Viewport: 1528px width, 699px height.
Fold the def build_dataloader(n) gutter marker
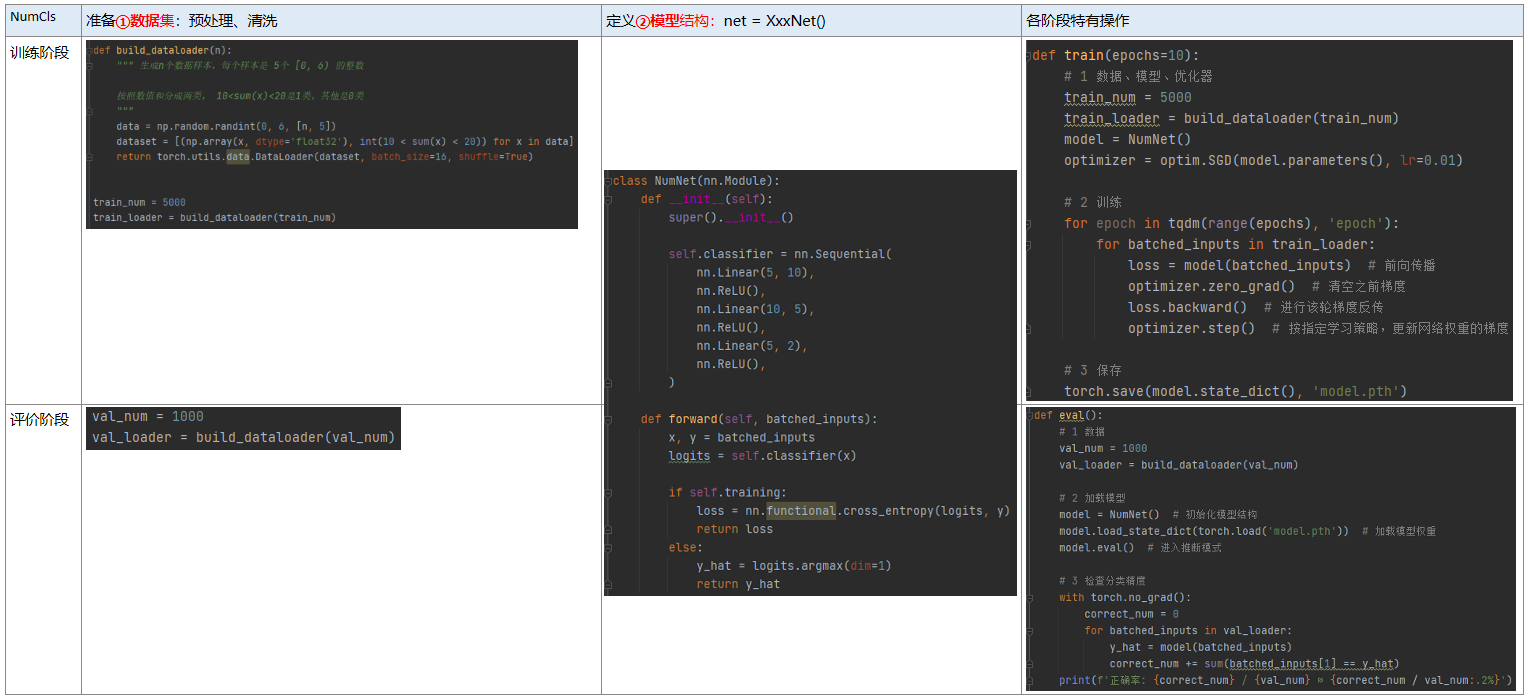click(90, 50)
